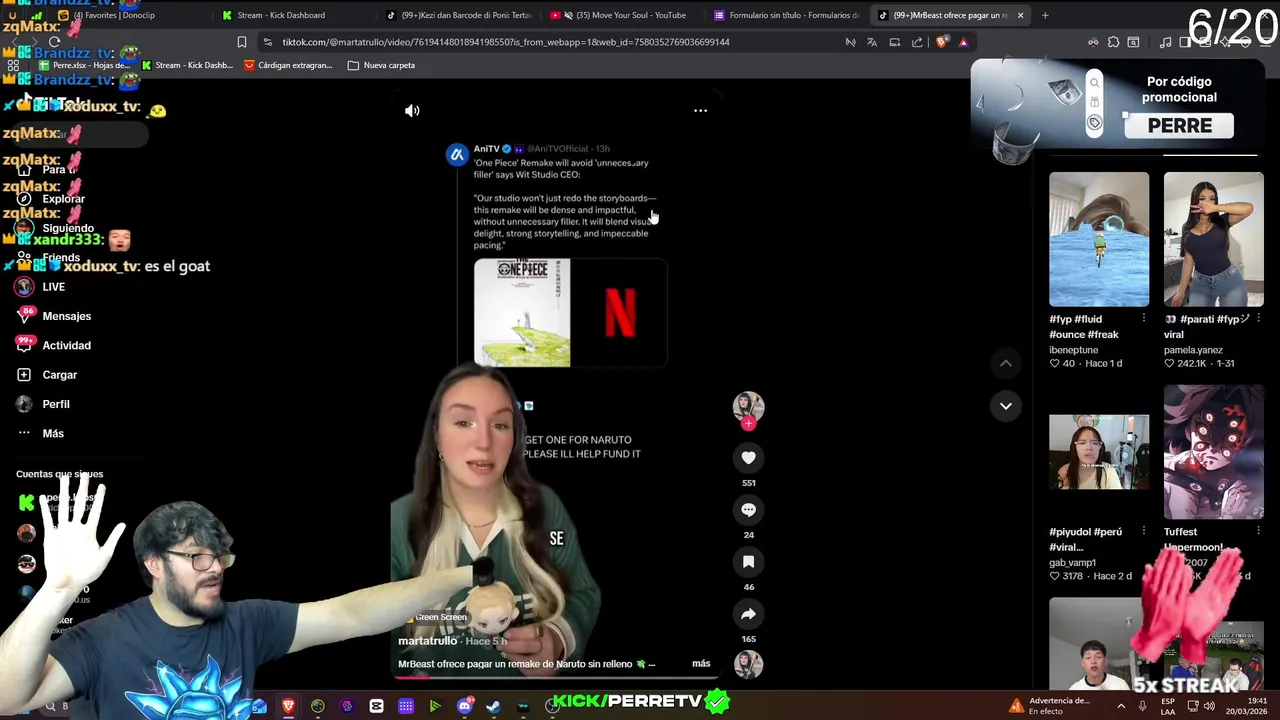
Task: Open options dots beside #parati title
Action: [x=1258, y=319]
